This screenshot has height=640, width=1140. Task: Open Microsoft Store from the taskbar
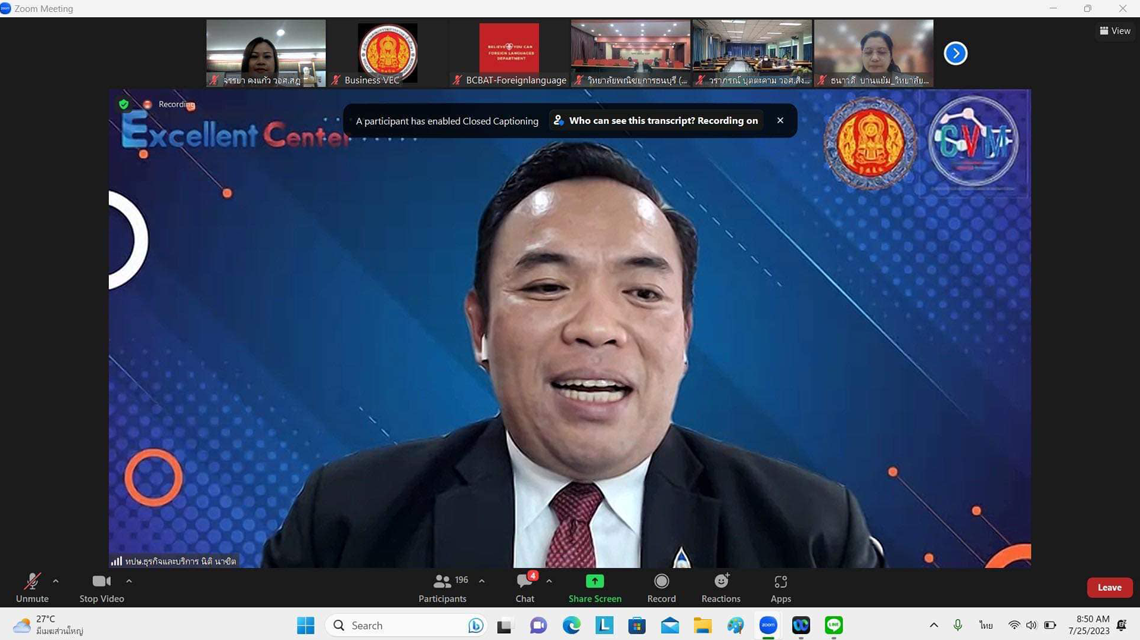[637, 625]
